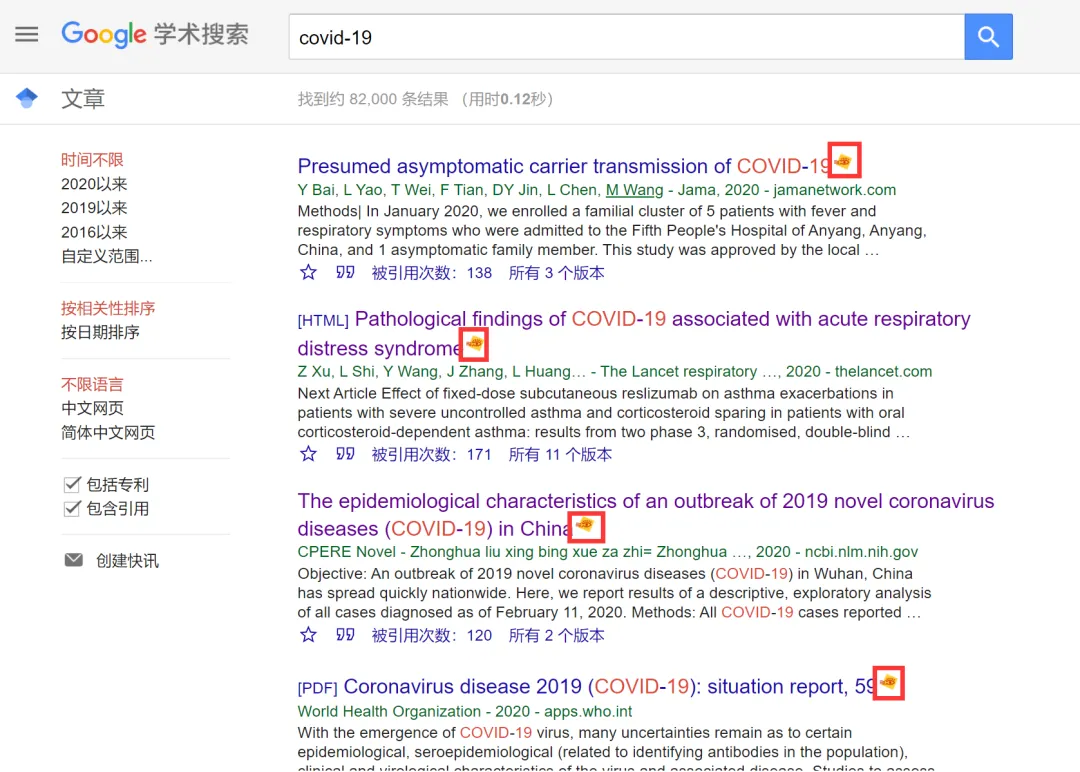Open the hamburger navigation menu
Viewport: 1080px width, 772px height.
(26, 34)
